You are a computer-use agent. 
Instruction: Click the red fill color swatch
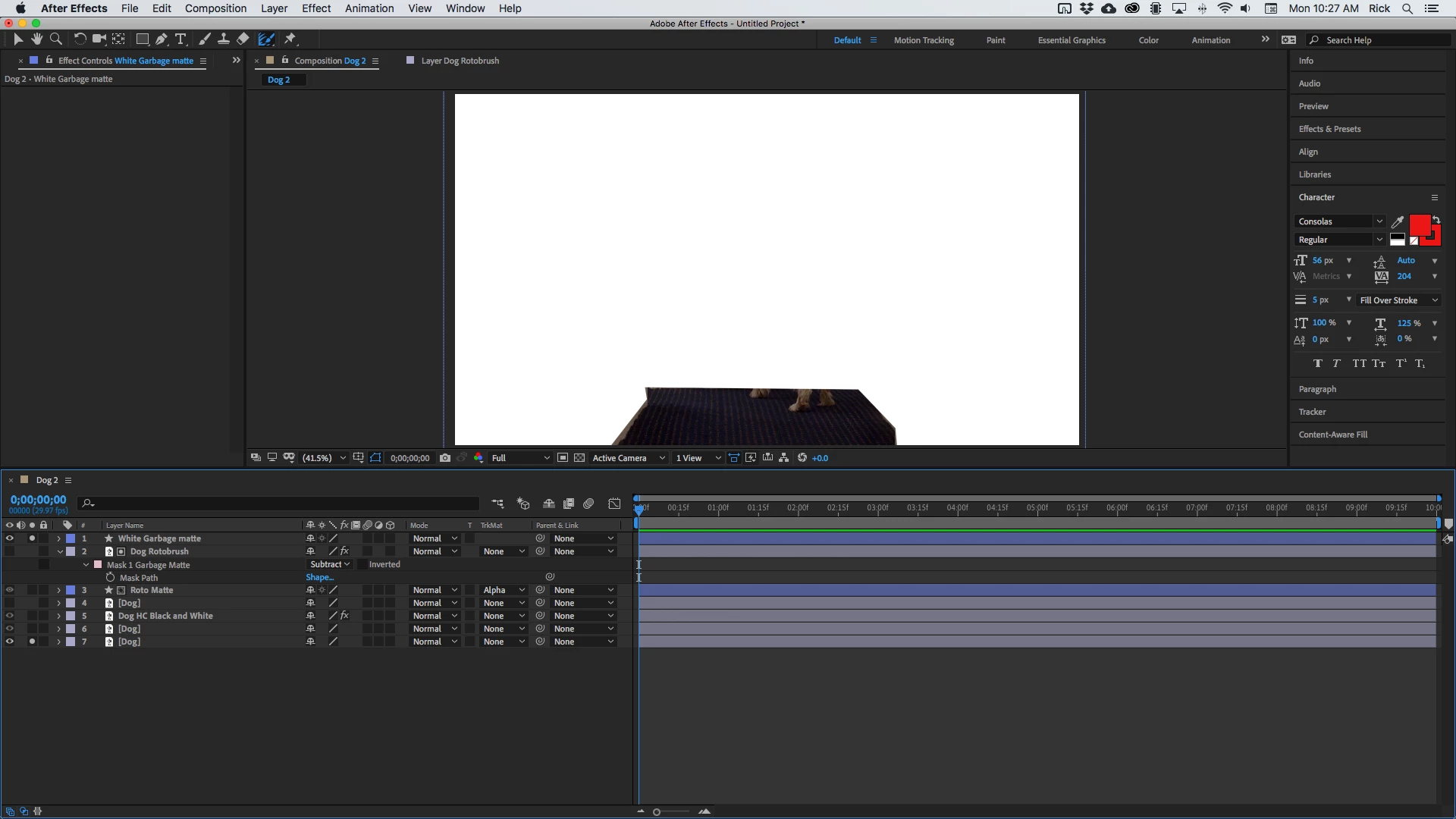pyautogui.click(x=1419, y=224)
